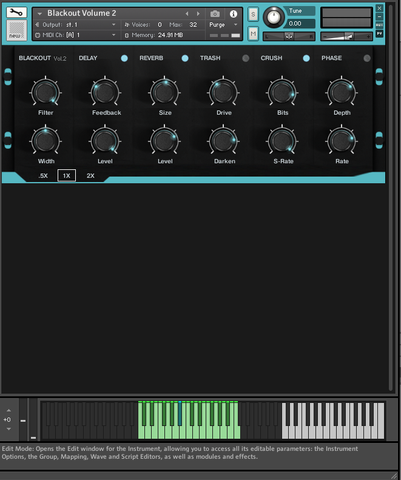Decrease keyboard octave with down arrow
The image size is (401, 480).
tap(9, 429)
